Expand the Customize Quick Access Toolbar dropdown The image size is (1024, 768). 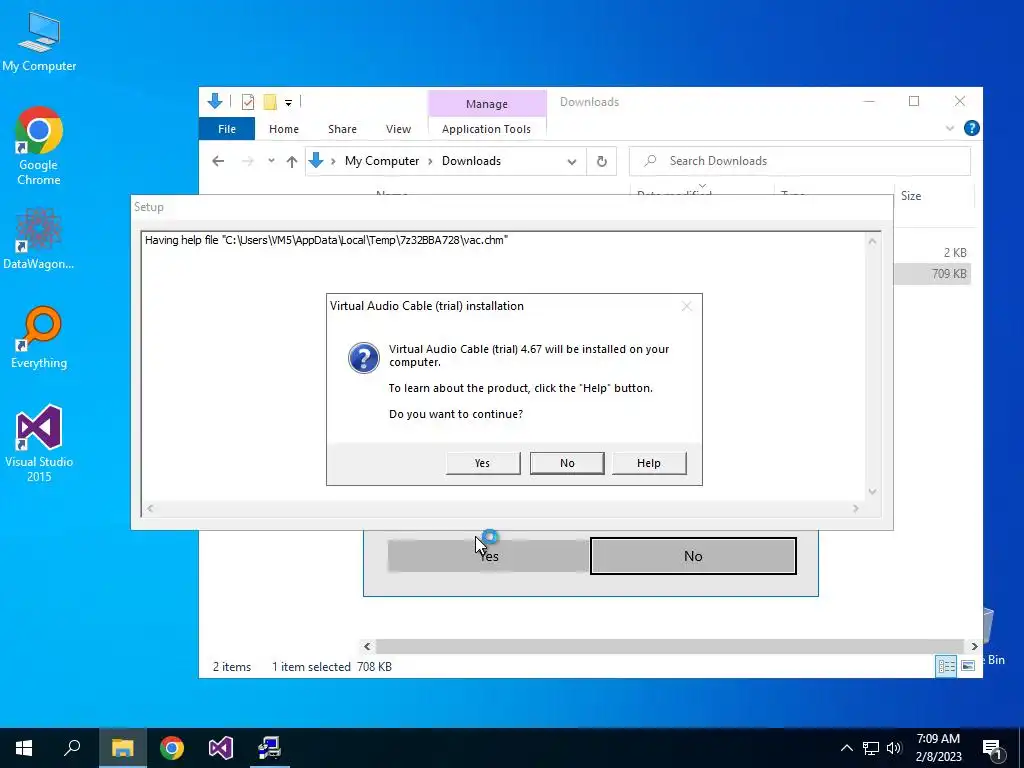(288, 103)
